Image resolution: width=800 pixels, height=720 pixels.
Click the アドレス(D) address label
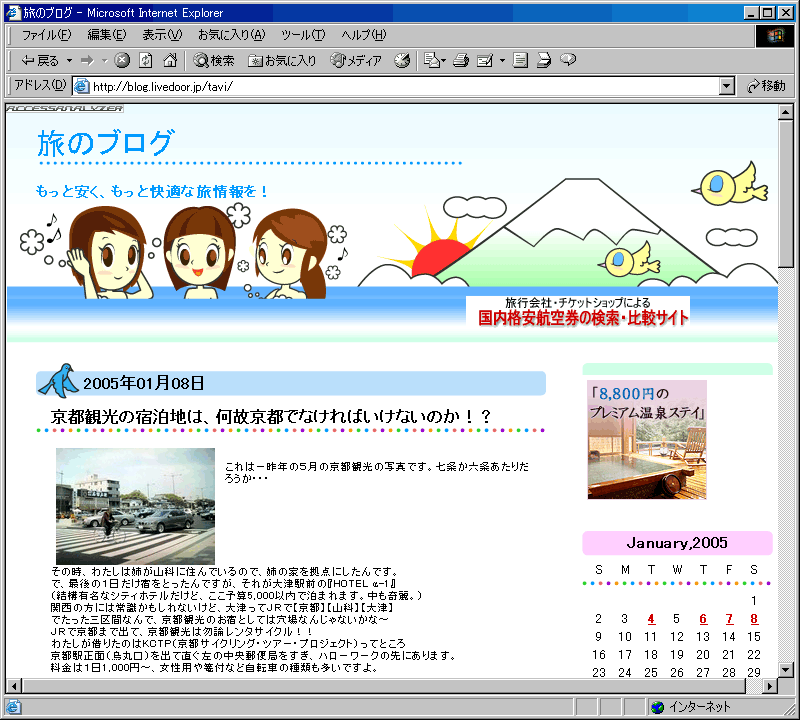point(40,85)
